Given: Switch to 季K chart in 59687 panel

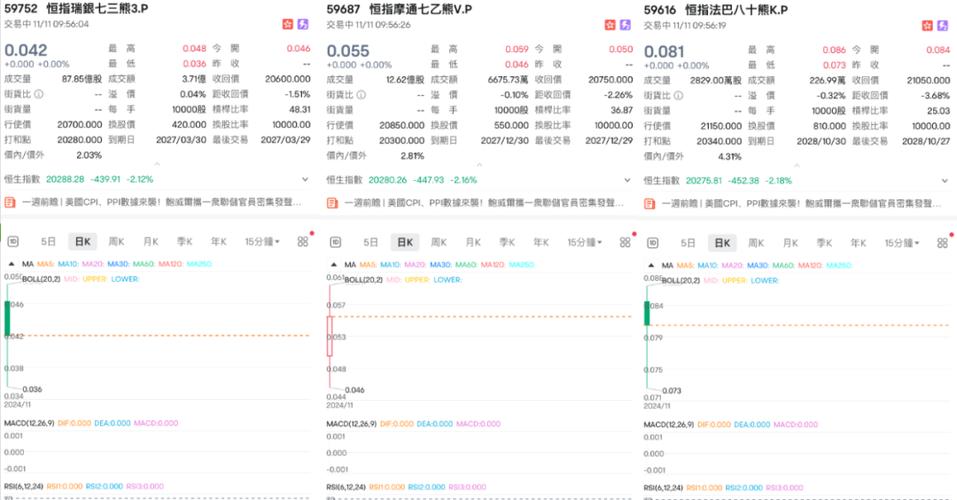Looking at the screenshot, I should (507, 242).
